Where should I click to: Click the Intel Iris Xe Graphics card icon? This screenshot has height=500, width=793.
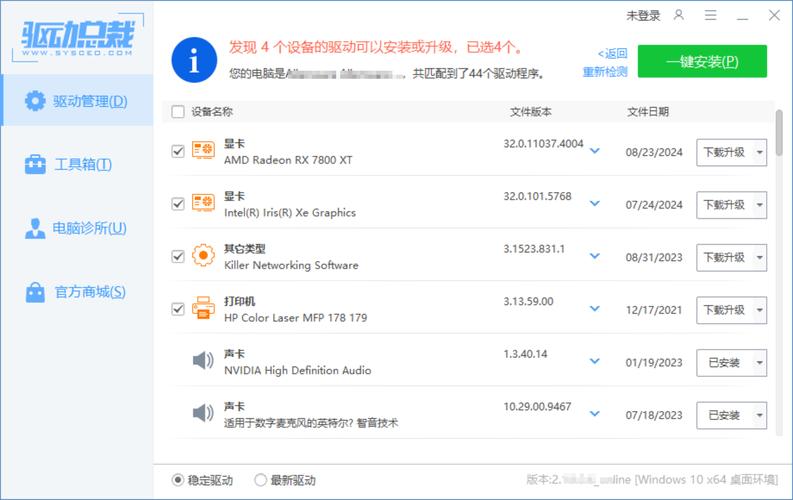(x=203, y=204)
